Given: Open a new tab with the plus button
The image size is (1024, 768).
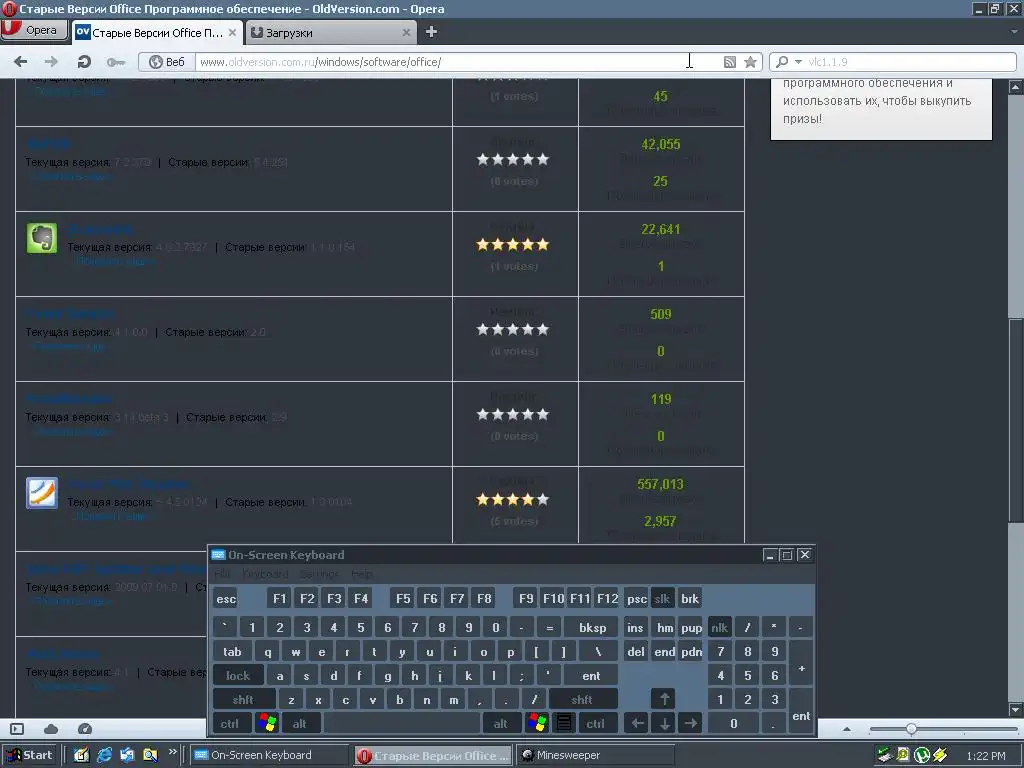Looking at the screenshot, I should (x=431, y=31).
